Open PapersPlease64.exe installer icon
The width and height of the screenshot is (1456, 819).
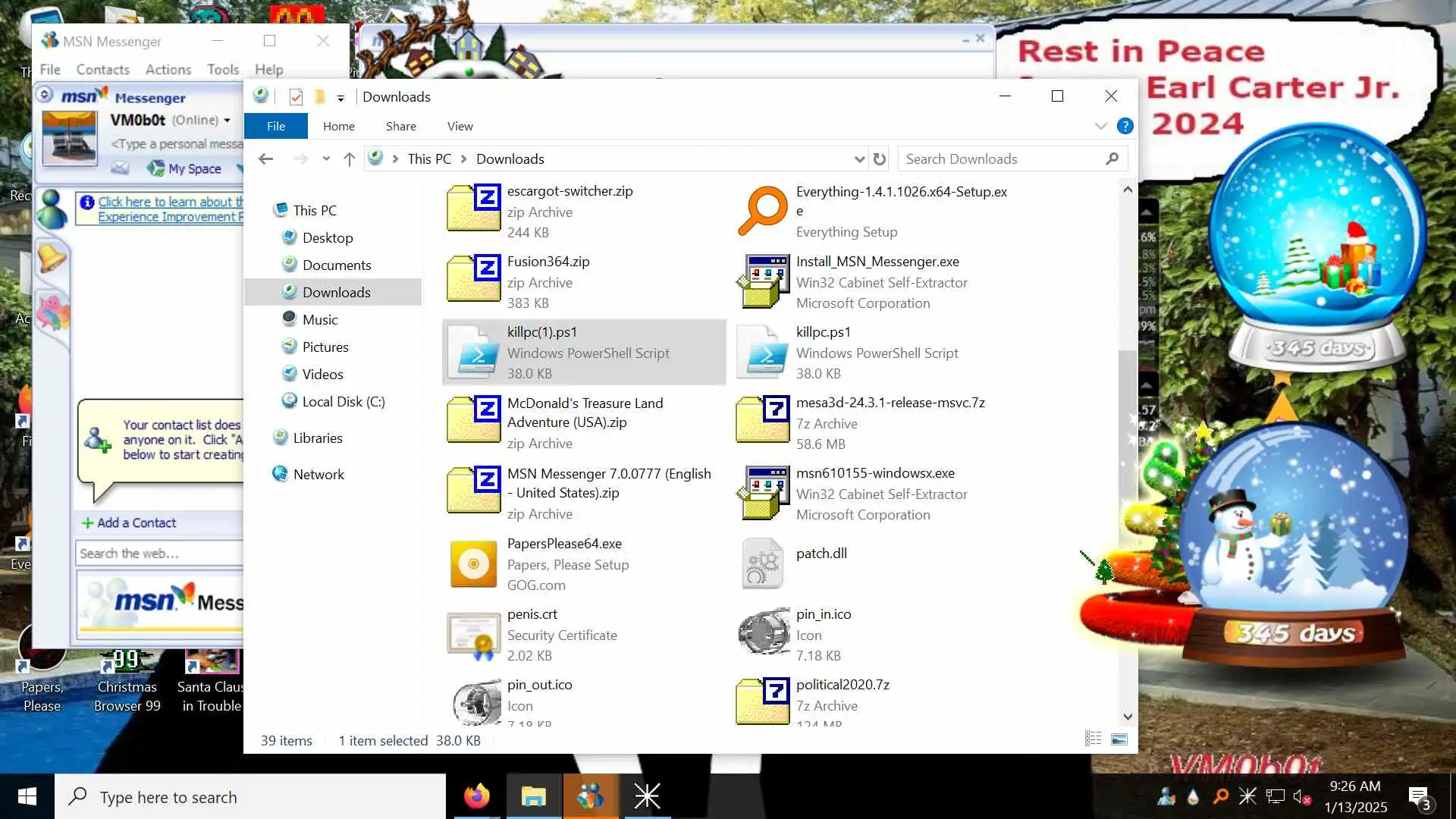pyautogui.click(x=473, y=564)
